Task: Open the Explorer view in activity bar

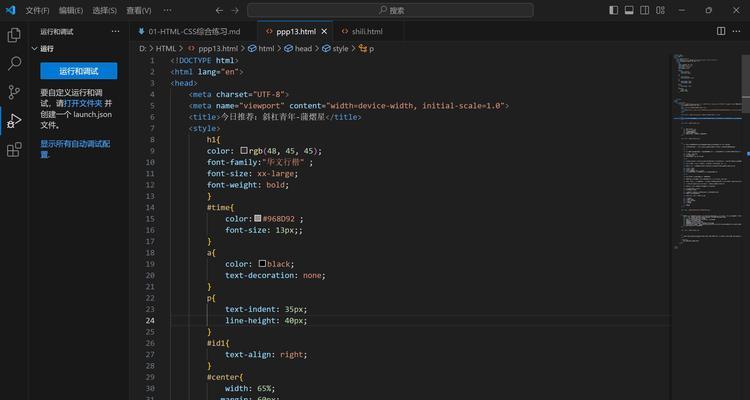Action: pos(14,35)
